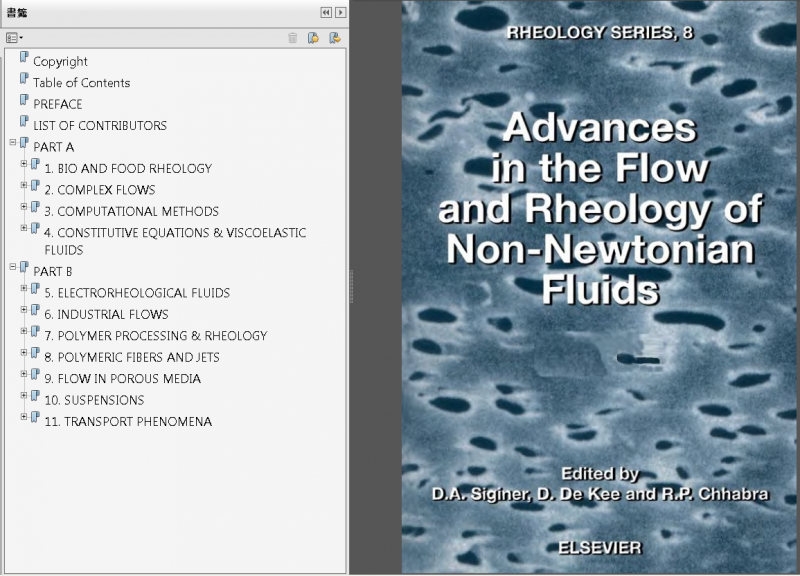Jump to LIST OF CONTRIBUTORS bookmark
800x576 pixels.
pyautogui.click(x=100, y=126)
